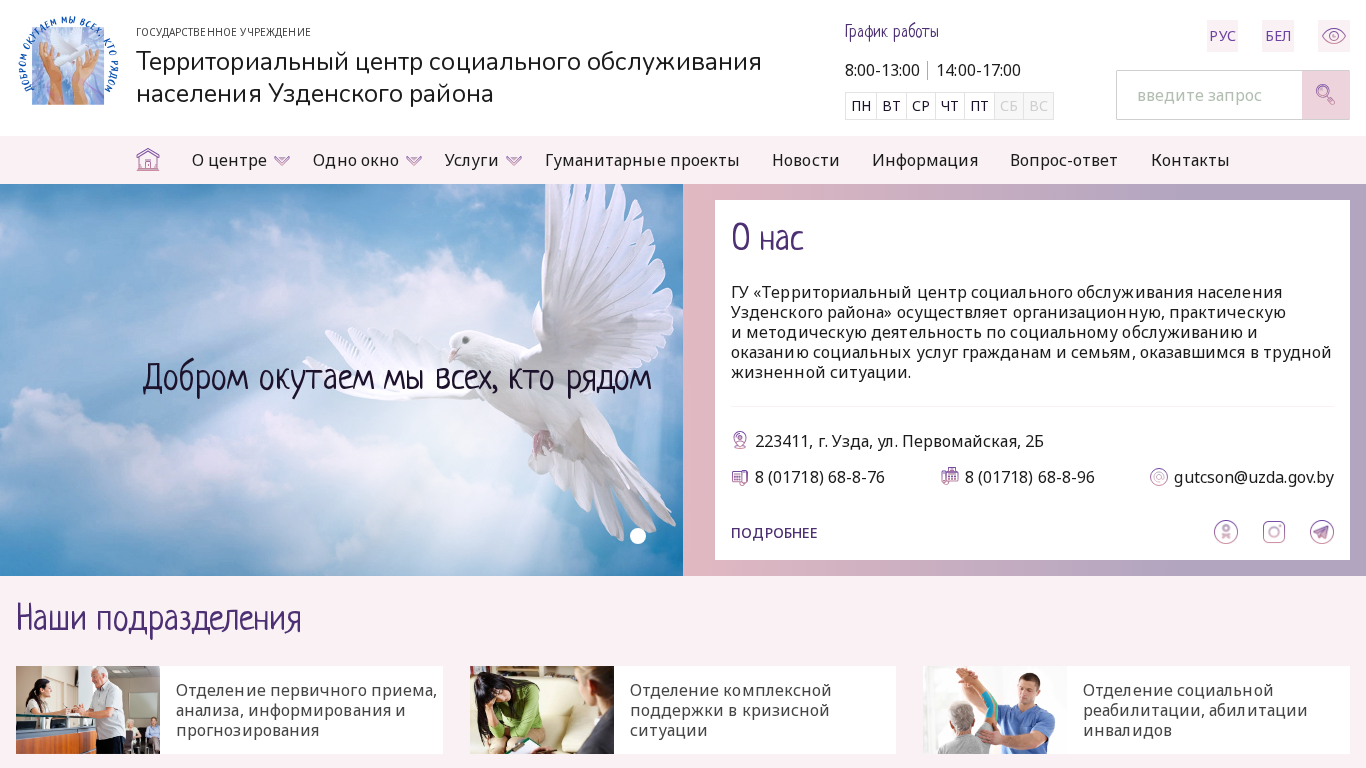Click the dove banner slogan Добром окутаем мы всех
1366x768 pixels.
coord(397,378)
